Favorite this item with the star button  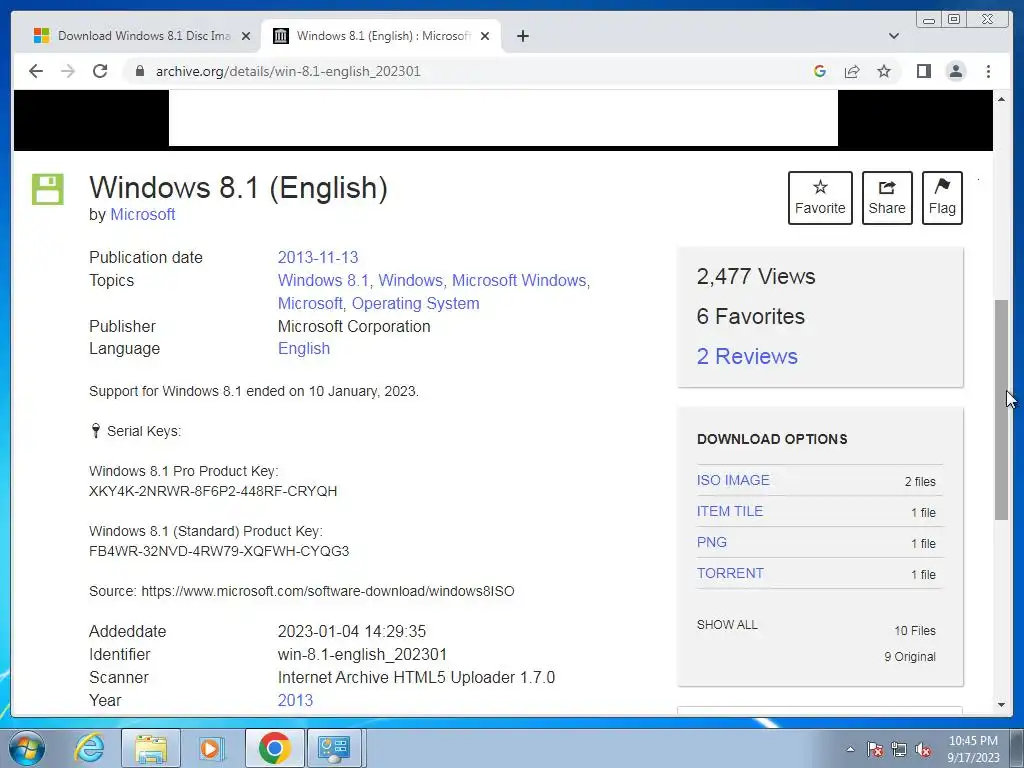pyautogui.click(x=820, y=198)
